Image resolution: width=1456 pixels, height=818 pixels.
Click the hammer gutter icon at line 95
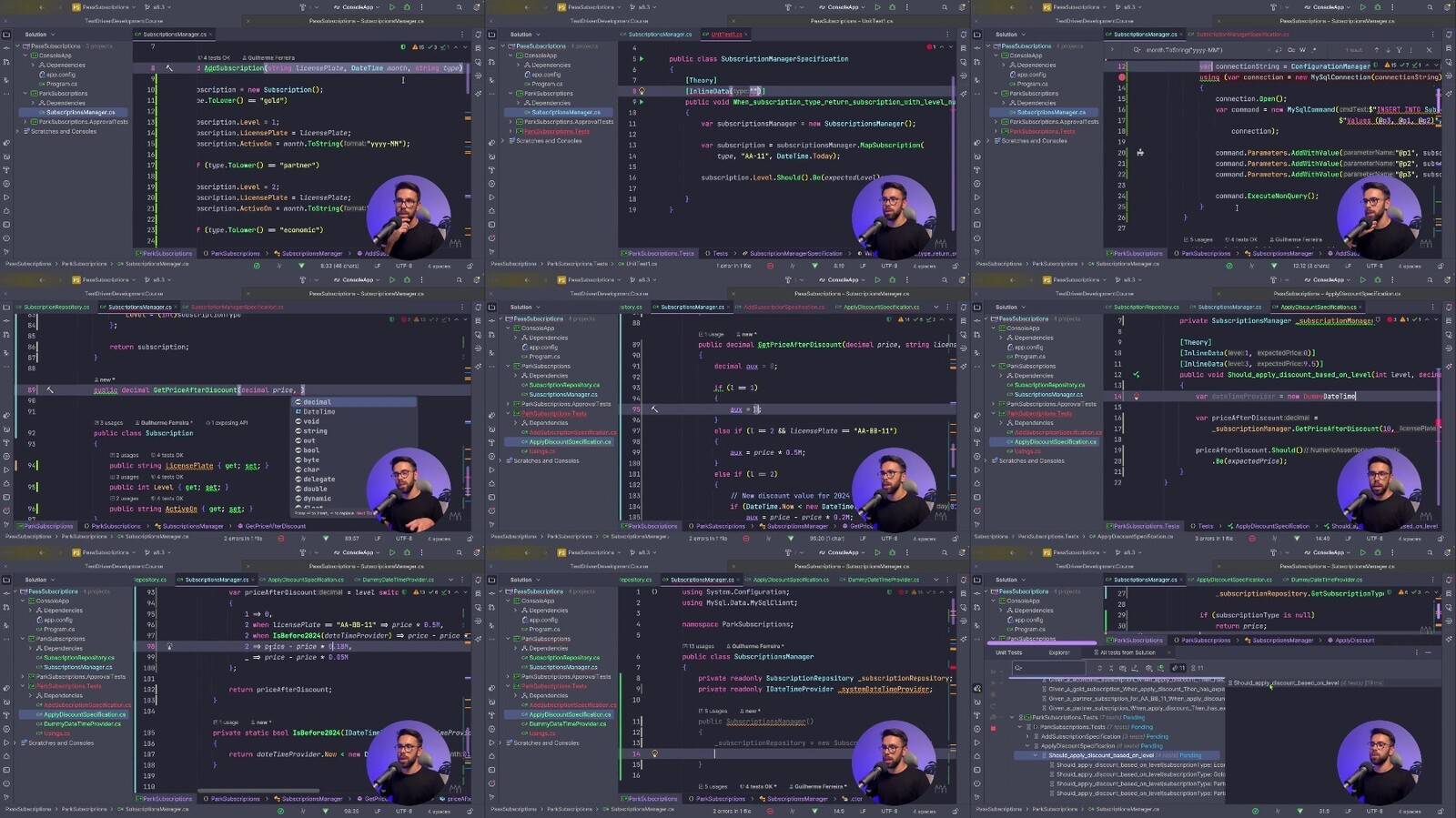click(654, 409)
